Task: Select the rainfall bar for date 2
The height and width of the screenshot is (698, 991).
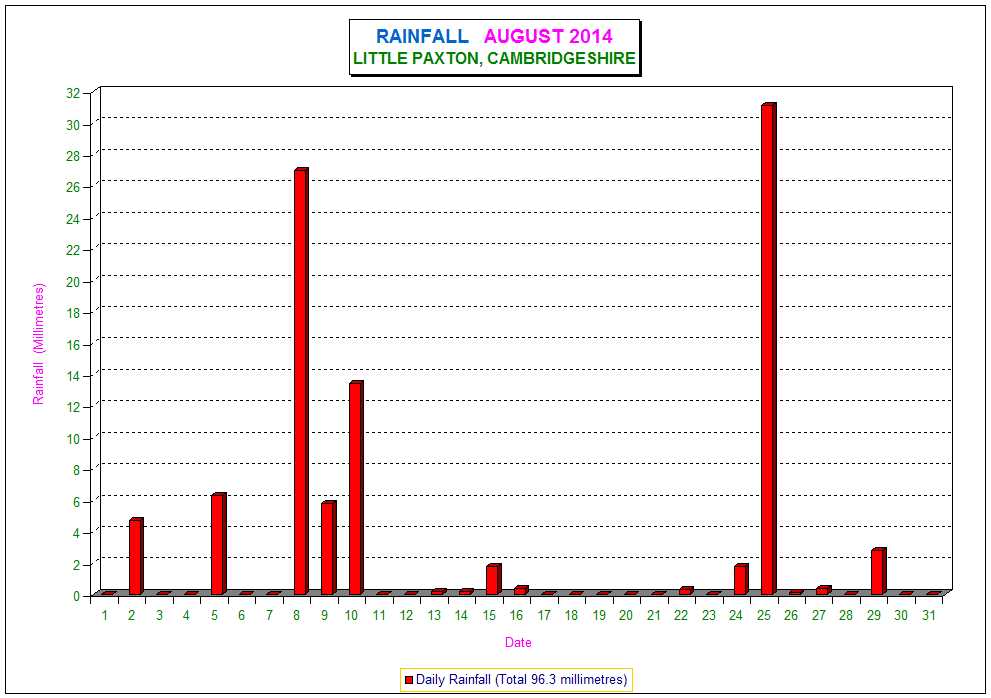Action: pyautogui.click(x=137, y=557)
